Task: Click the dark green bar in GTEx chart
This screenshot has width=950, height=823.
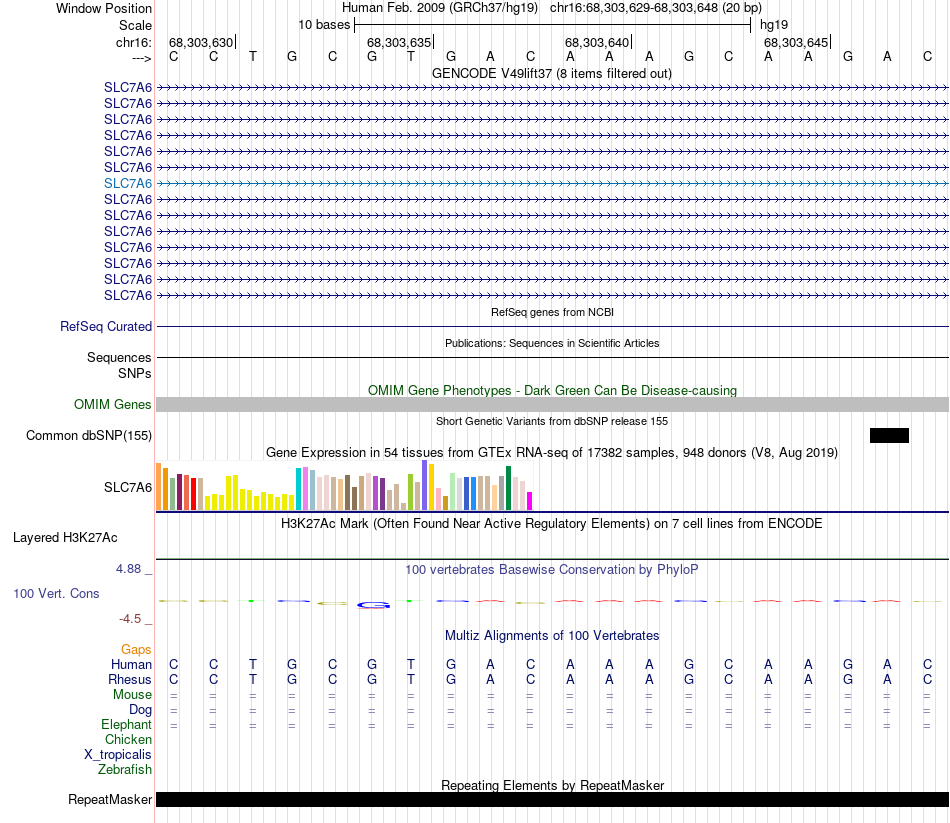Action: click(508, 488)
